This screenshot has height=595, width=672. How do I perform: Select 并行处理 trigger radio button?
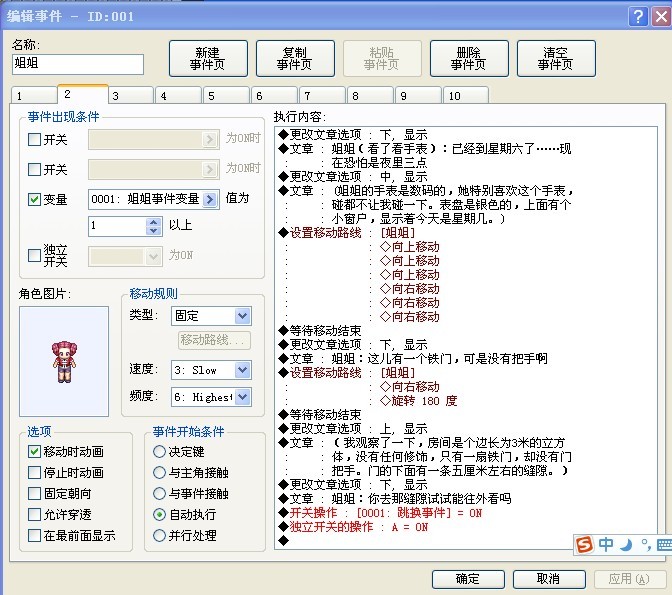point(159,535)
